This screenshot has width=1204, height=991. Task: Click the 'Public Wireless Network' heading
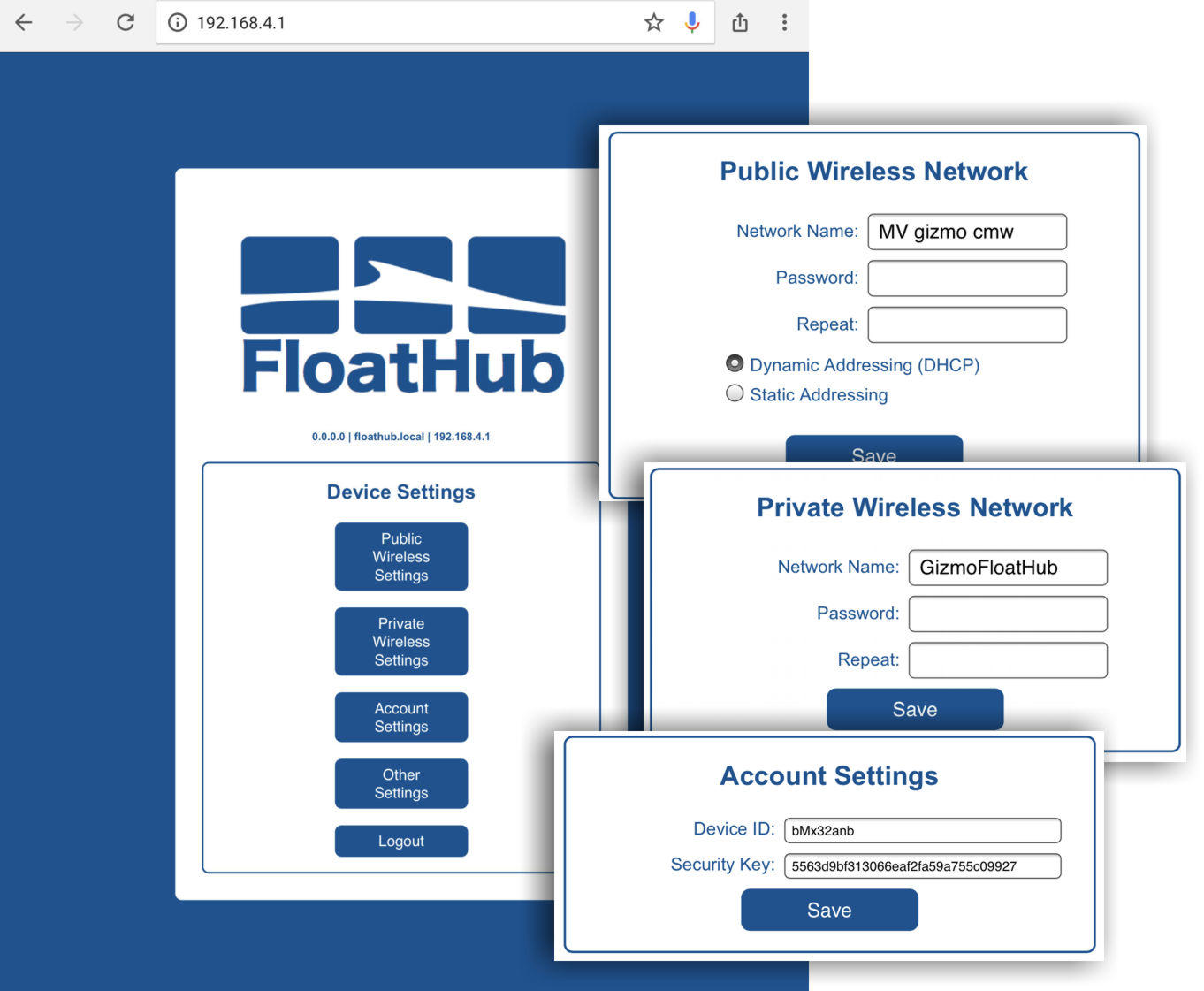click(x=873, y=172)
